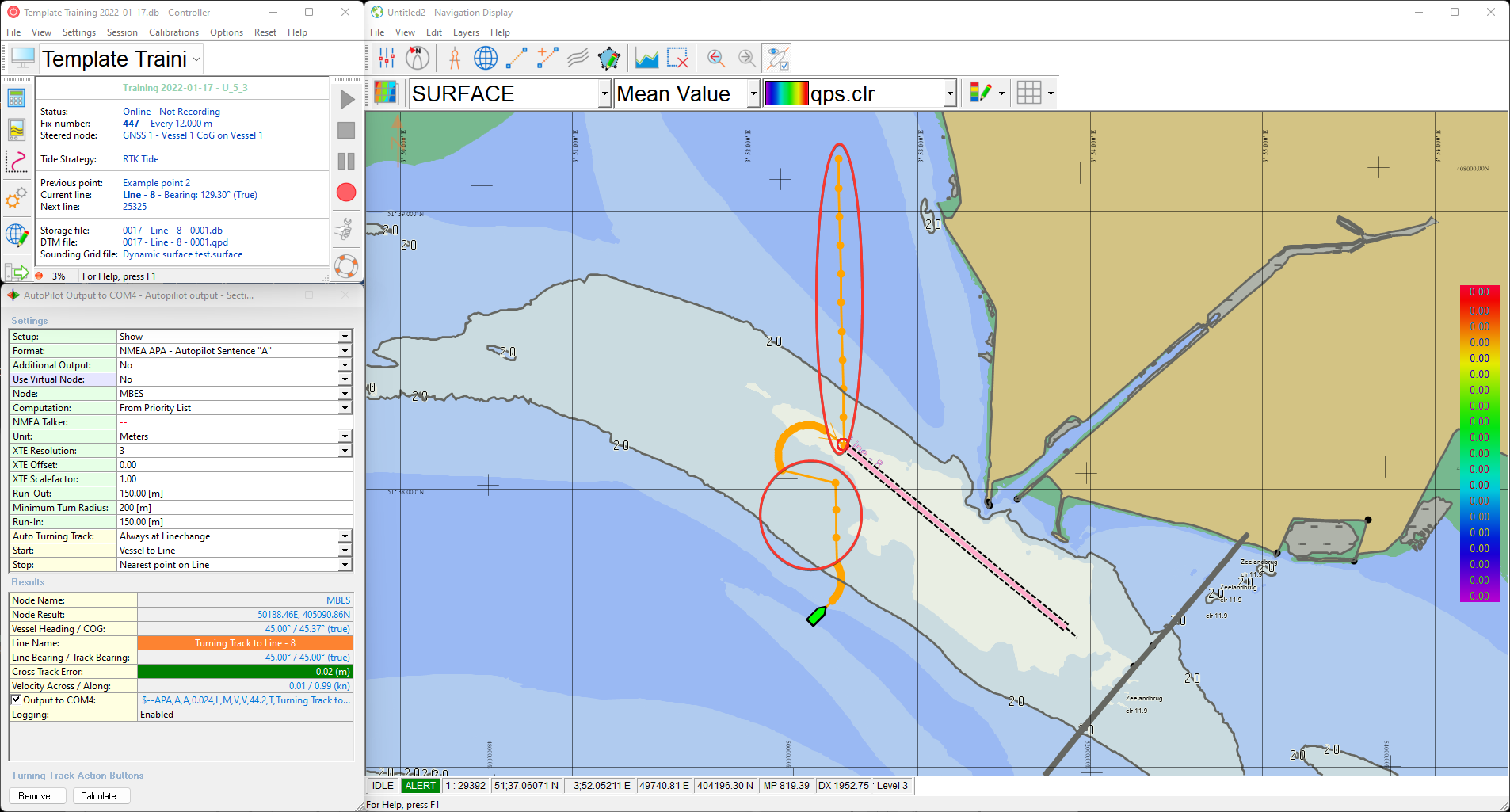The image size is (1510, 812).
Task: Click the Remove... button
Action: point(36,796)
